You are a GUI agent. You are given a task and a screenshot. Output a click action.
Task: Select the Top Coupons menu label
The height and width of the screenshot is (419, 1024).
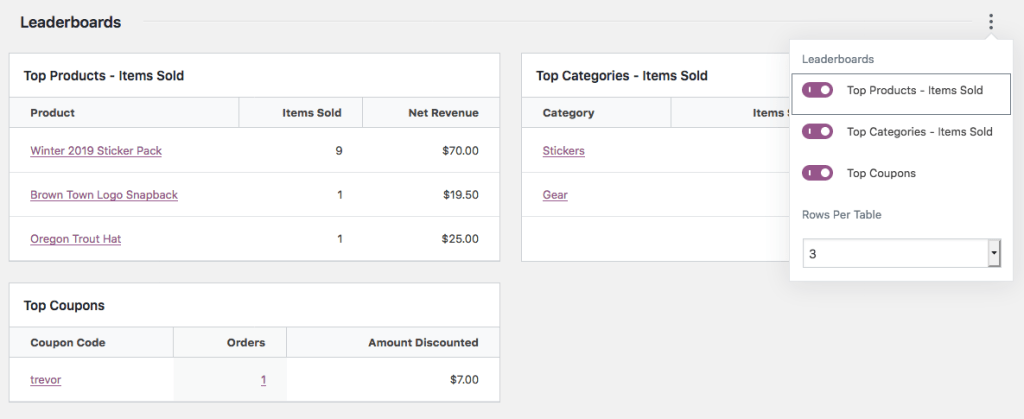tap(881, 173)
